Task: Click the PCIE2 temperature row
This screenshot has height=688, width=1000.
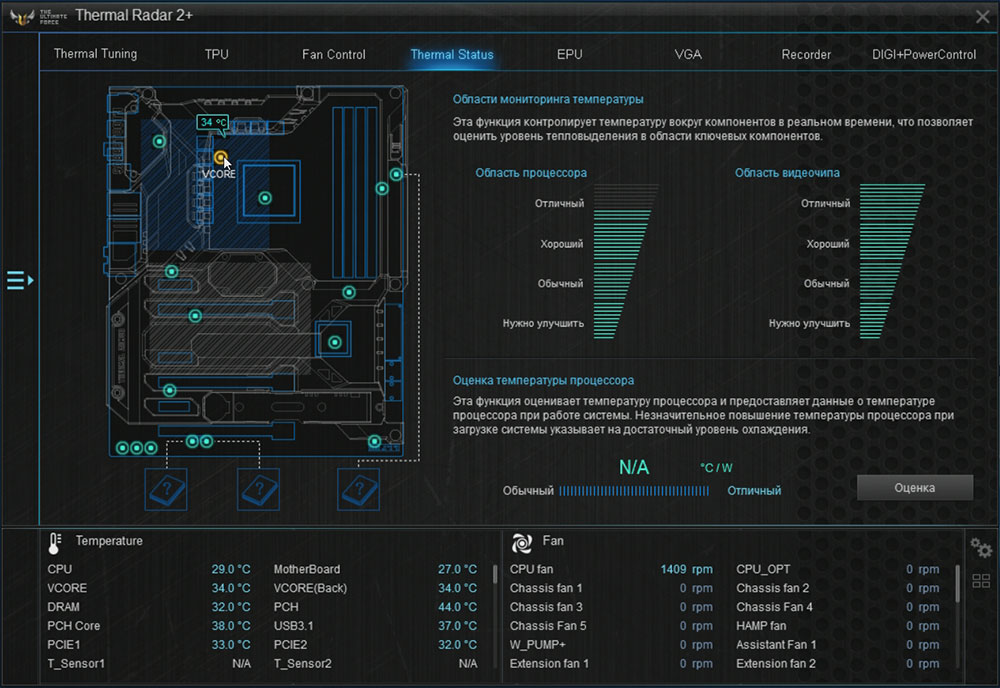Action: [375, 645]
